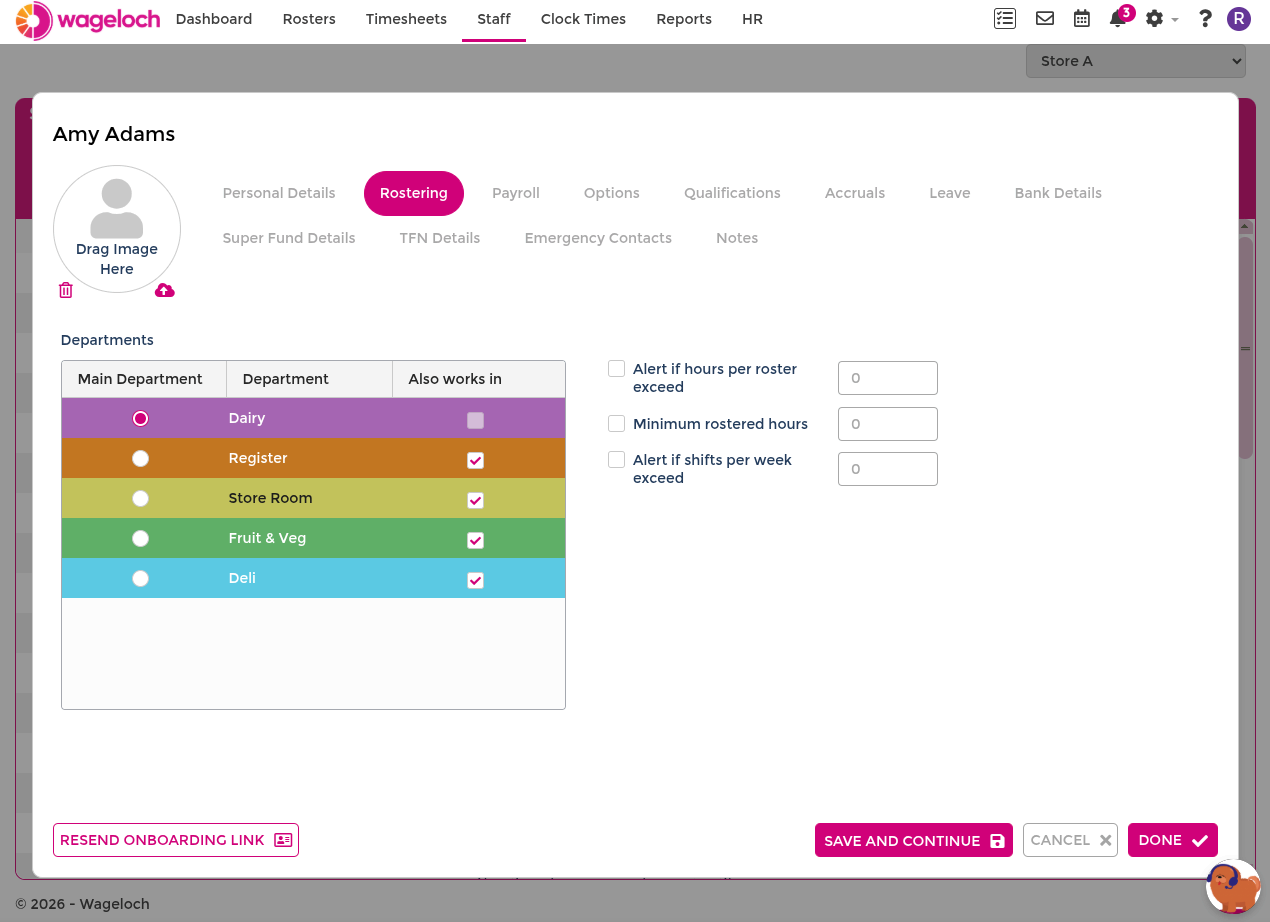1270x922 pixels.
Task: Open the Accruals tab
Action: (855, 193)
